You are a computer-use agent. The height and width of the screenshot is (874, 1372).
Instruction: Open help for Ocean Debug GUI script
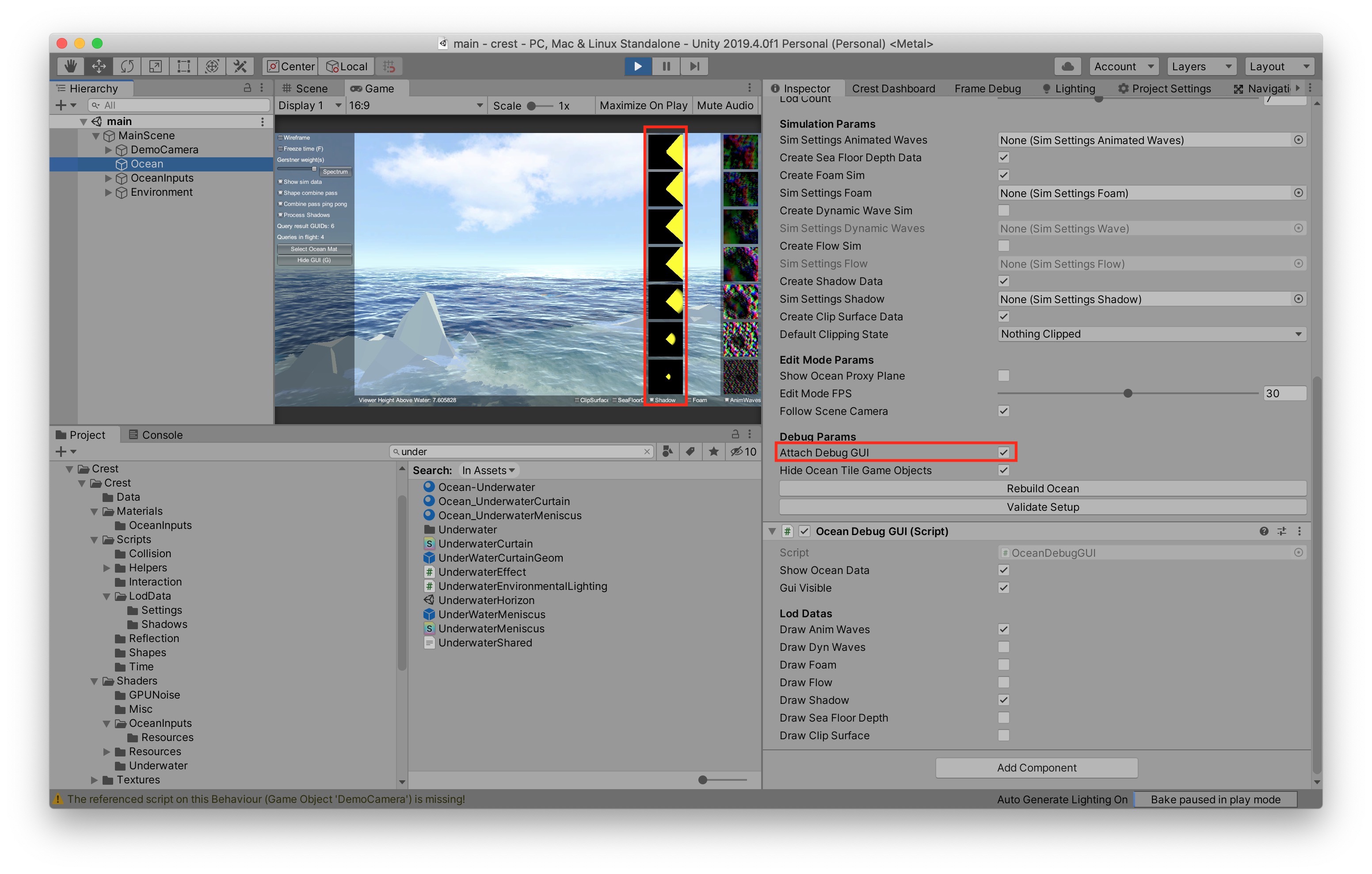tap(1263, 531)
